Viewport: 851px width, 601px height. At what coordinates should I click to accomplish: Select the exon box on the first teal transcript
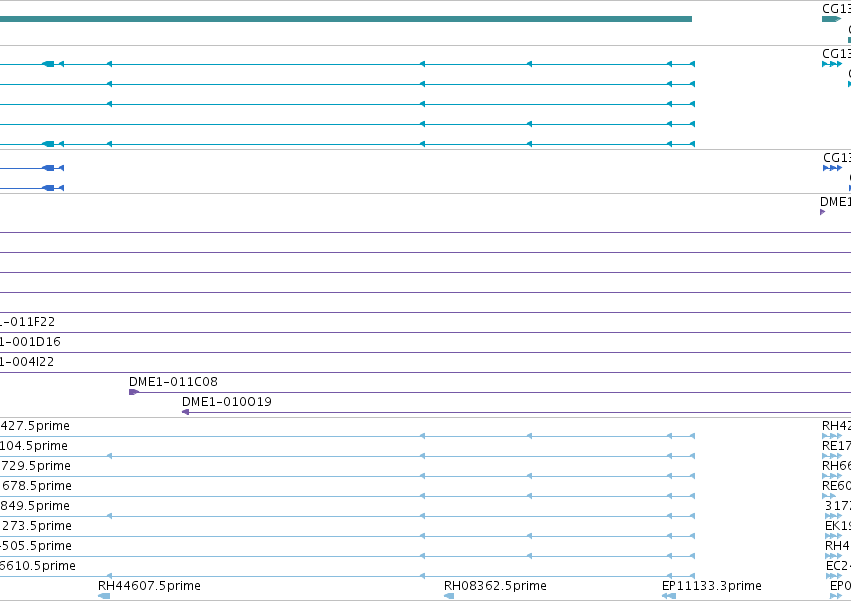coord(48,64)
